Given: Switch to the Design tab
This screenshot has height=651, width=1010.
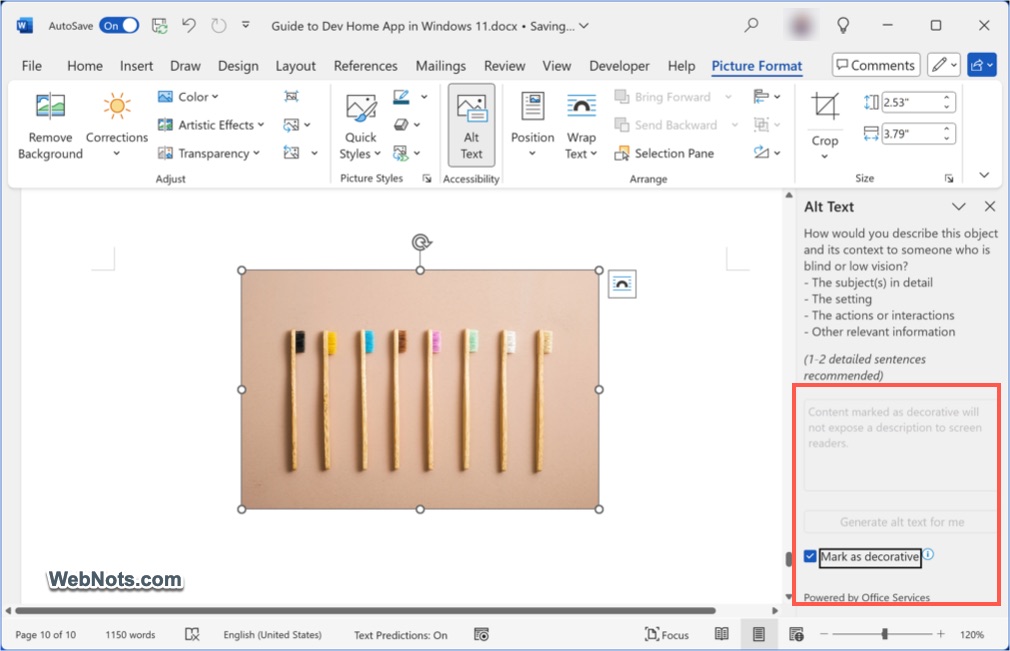Looking at the screenshot, I should click(238, 66).
